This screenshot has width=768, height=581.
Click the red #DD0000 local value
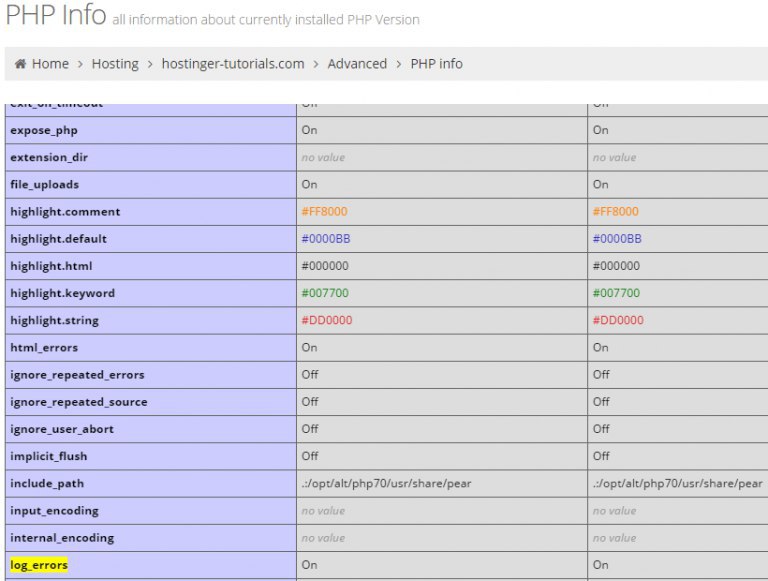coord(327,320)
